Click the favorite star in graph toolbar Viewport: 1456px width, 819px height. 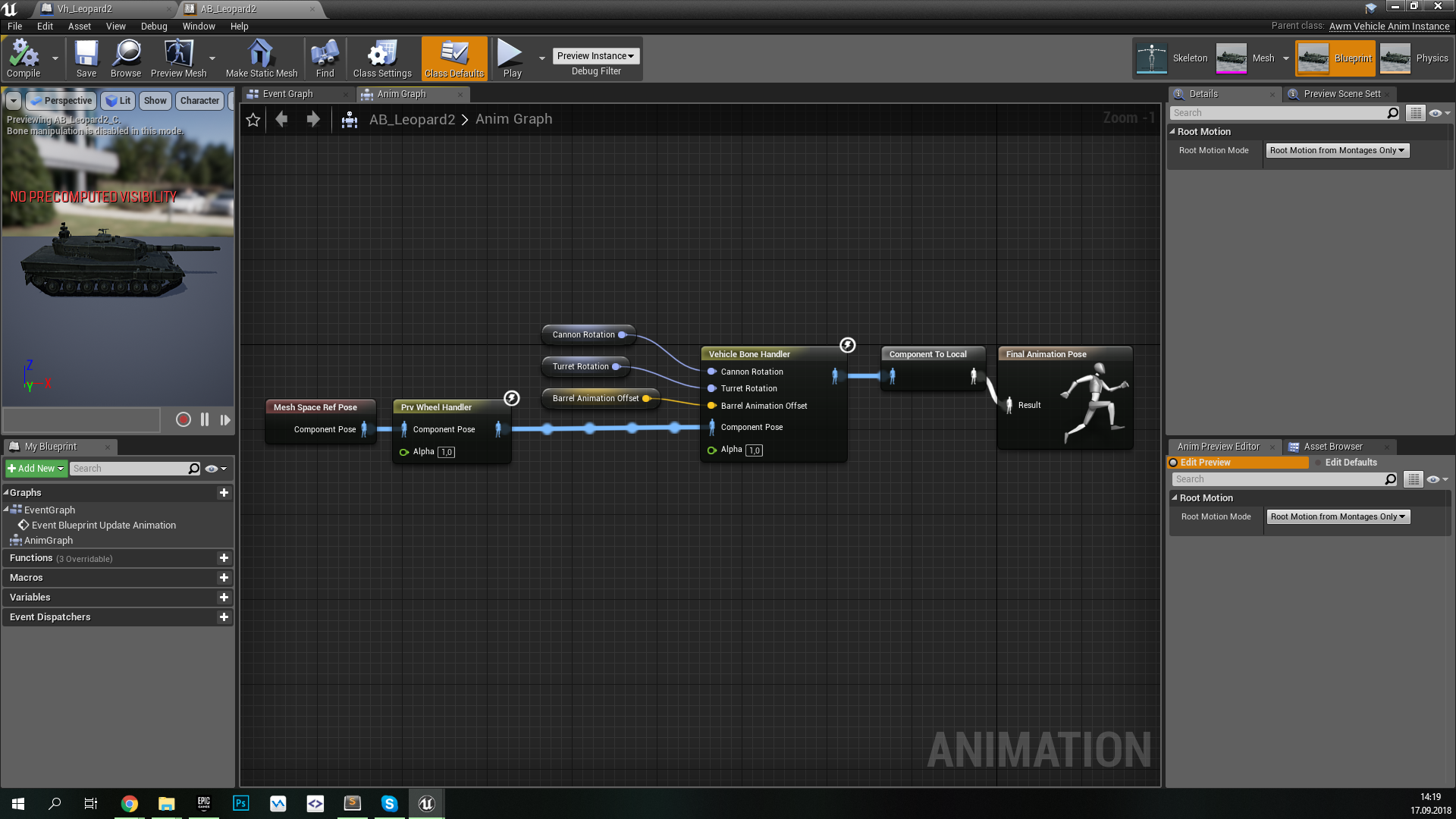(x=253, y=120)
